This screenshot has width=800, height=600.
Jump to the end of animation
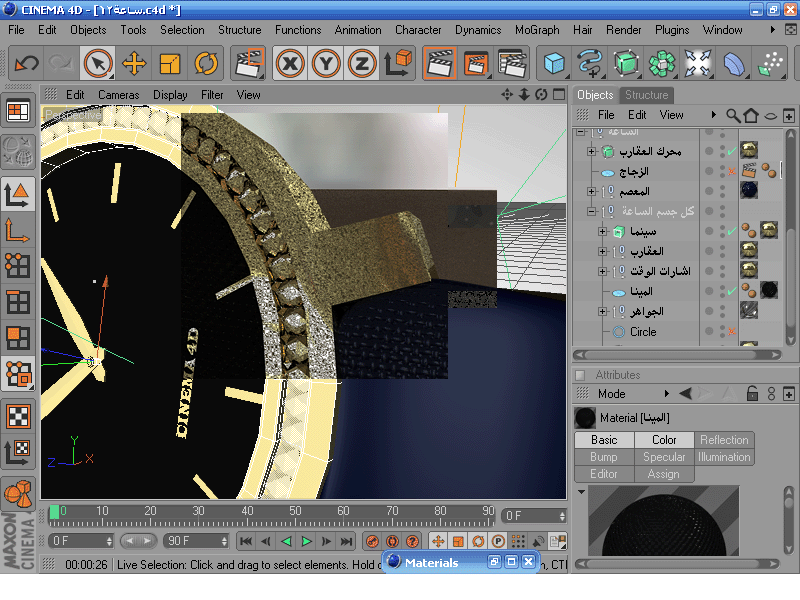[x=346, y=541]
